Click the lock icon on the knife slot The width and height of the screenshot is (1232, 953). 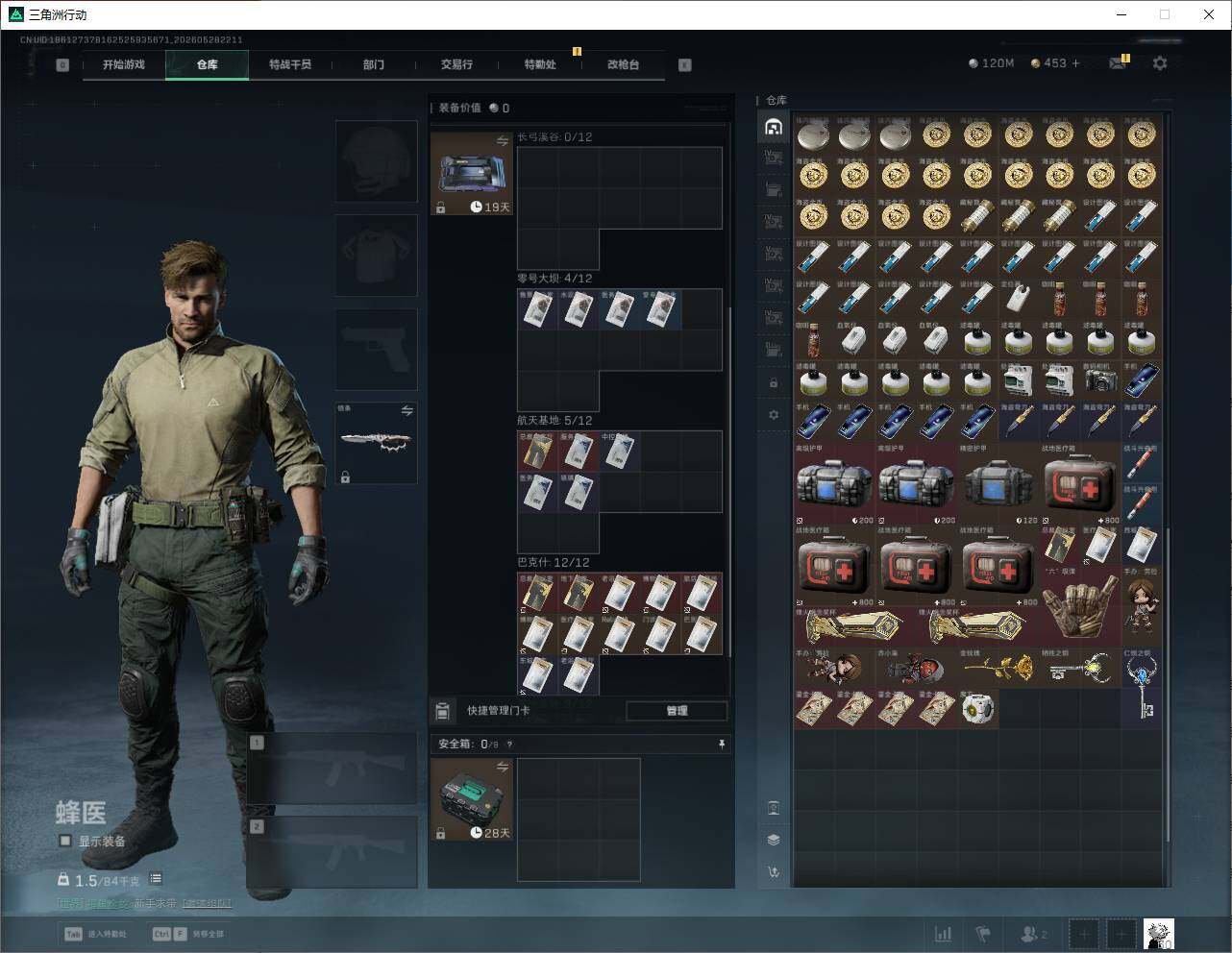coord(345,476)
